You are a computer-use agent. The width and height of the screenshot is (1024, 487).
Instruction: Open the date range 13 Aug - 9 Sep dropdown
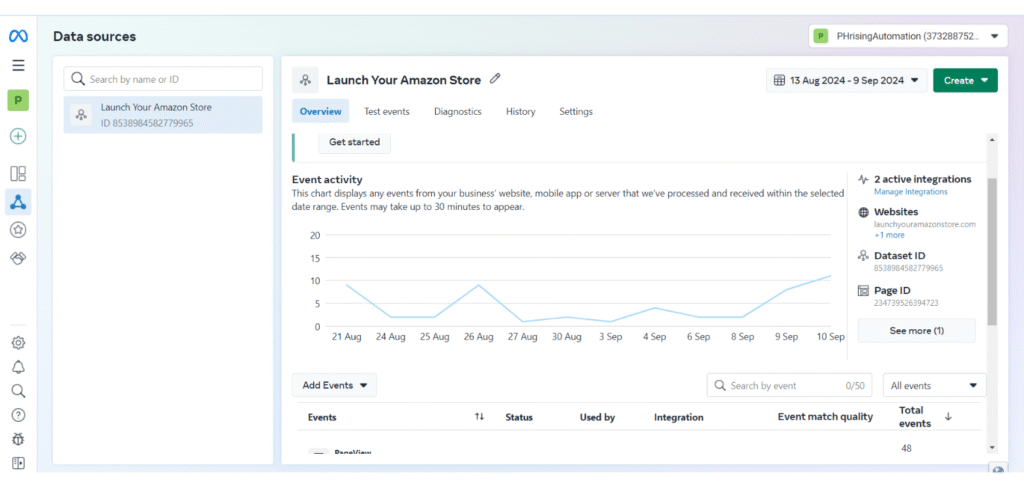846,80
